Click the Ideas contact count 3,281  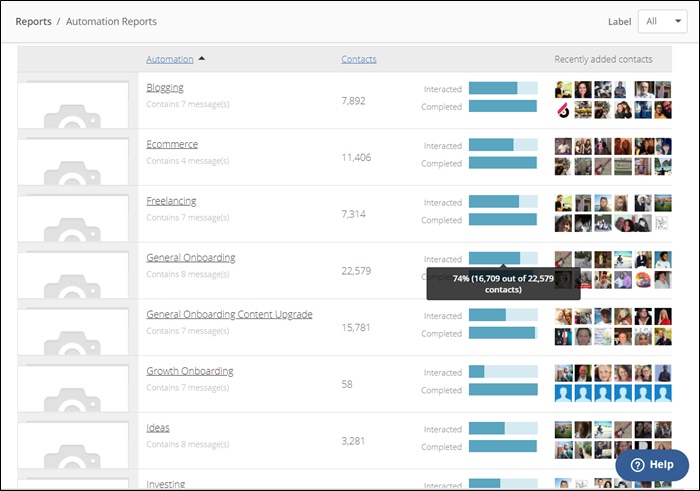[353, 441]
